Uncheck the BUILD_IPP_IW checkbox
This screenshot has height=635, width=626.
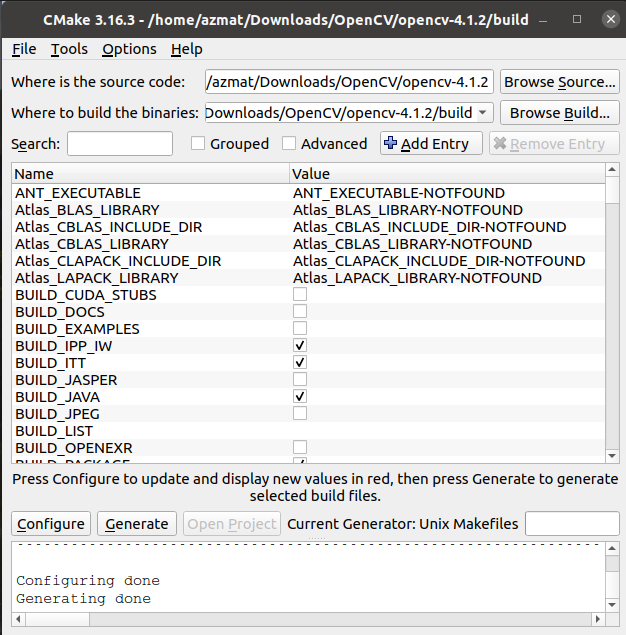tap(300, 345)
